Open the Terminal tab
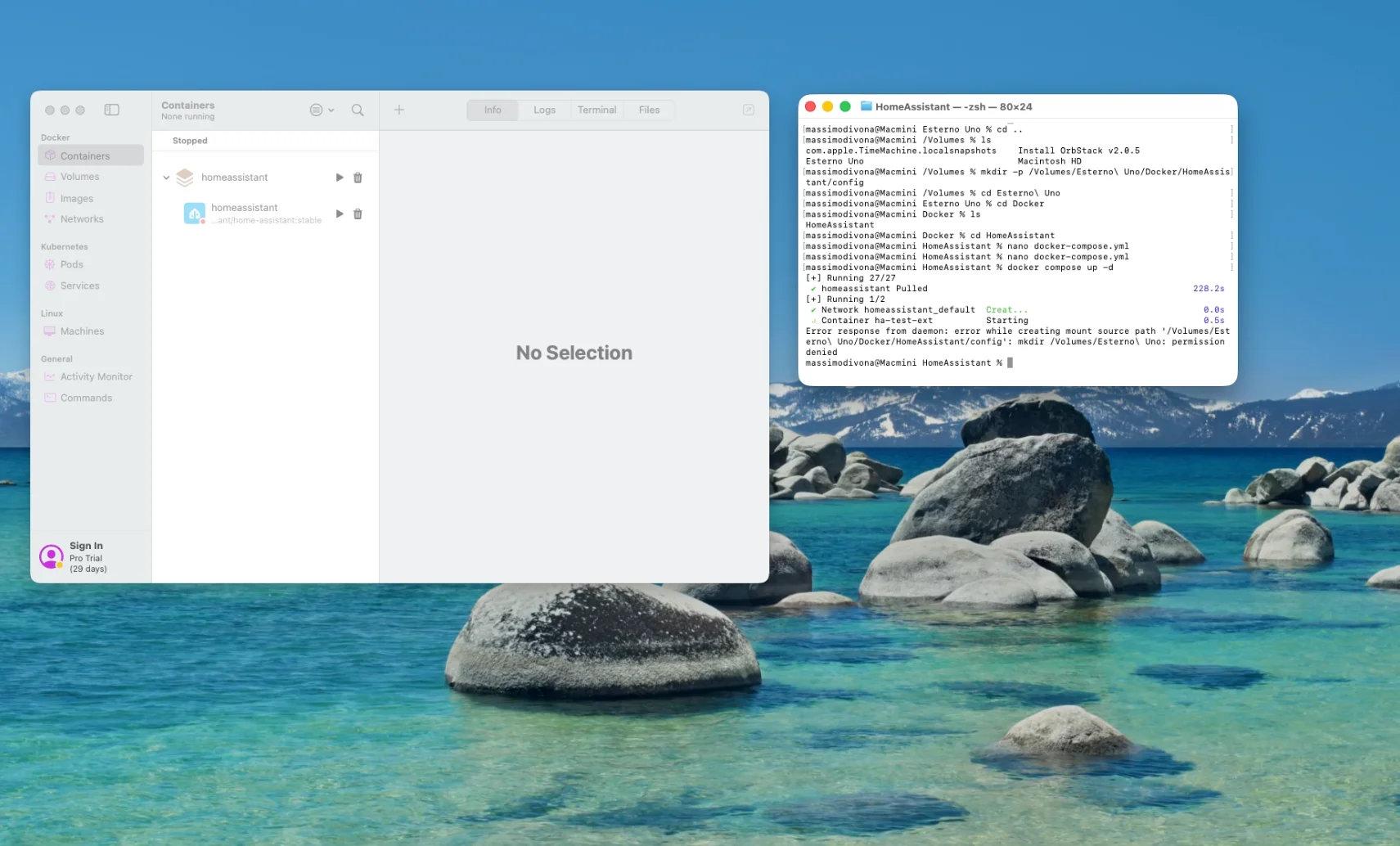 click(x=596, y=109)
